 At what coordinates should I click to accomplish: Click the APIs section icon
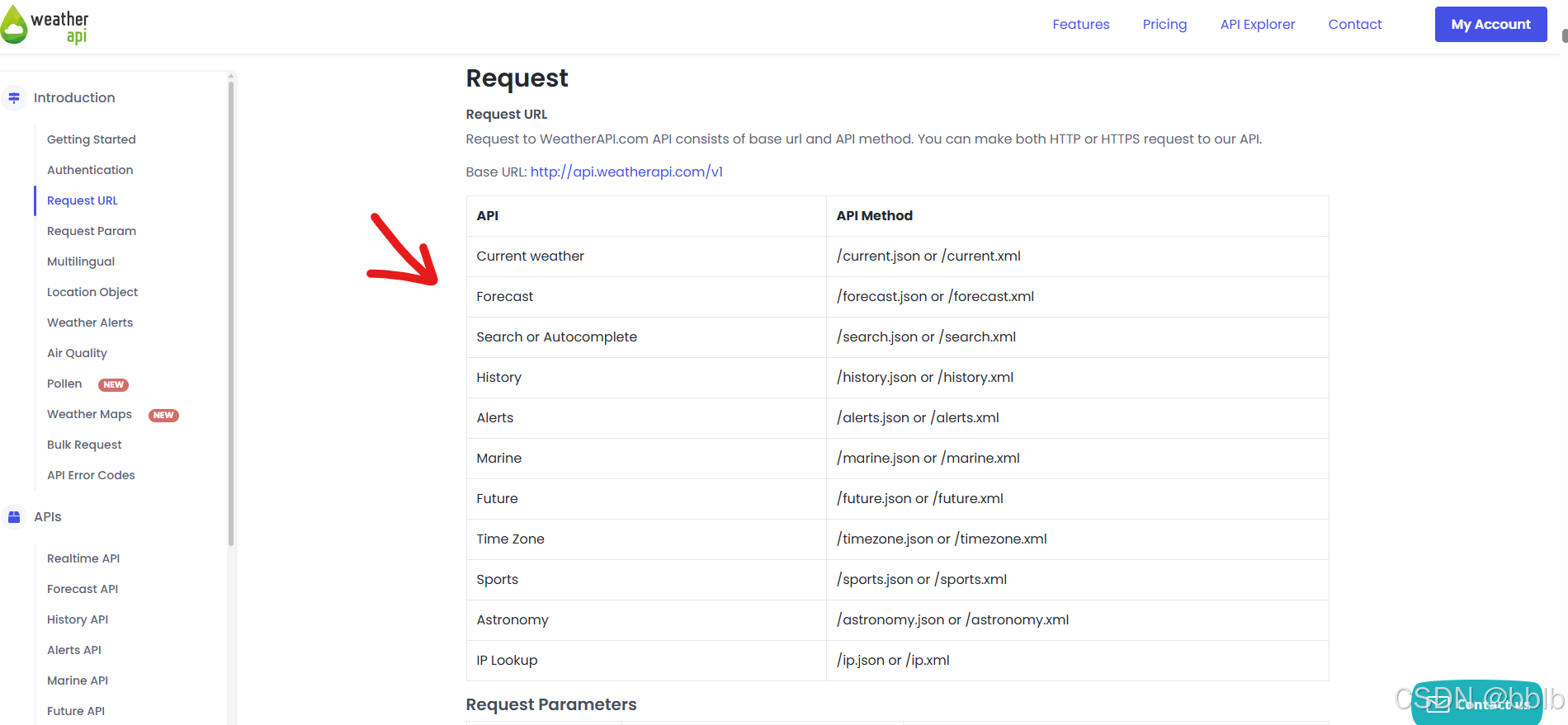pos(14,517)
